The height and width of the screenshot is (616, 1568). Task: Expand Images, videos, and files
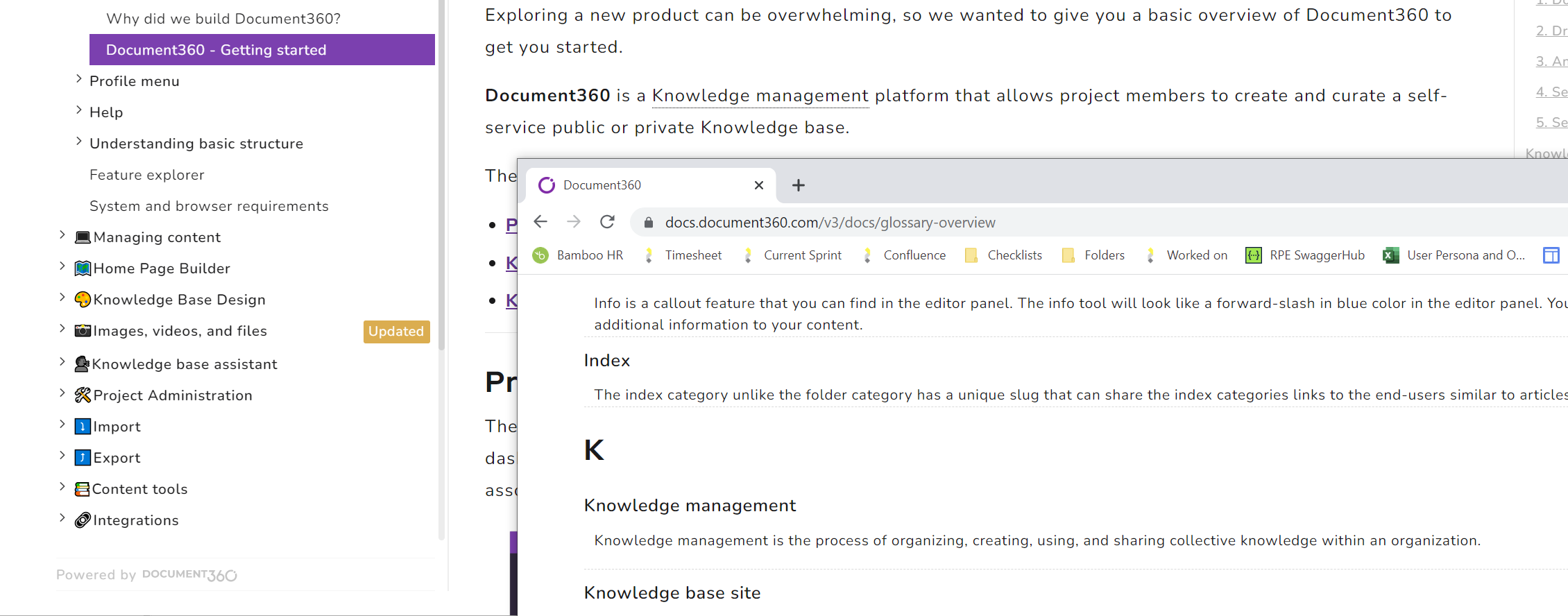62,329
